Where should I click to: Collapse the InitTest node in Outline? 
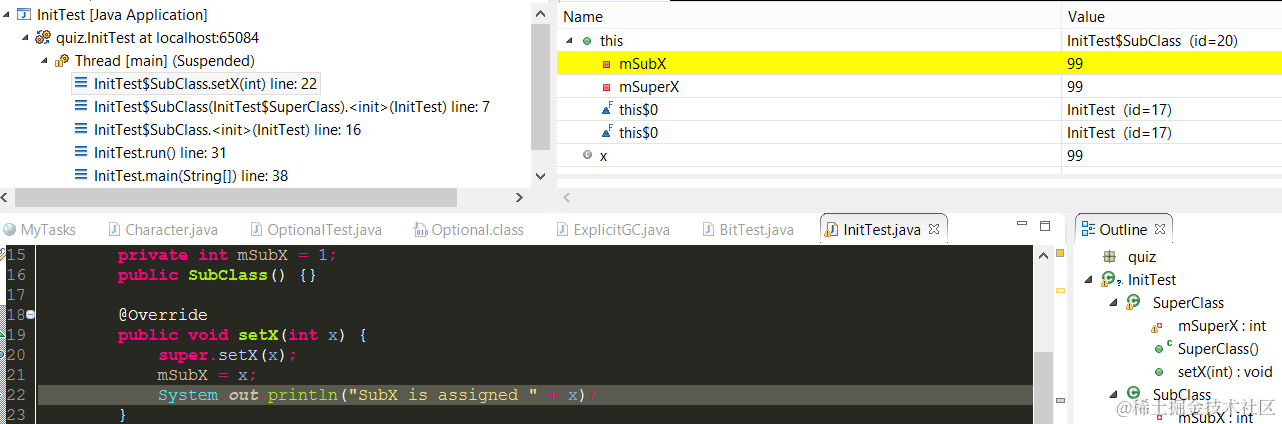[1089, 280]
